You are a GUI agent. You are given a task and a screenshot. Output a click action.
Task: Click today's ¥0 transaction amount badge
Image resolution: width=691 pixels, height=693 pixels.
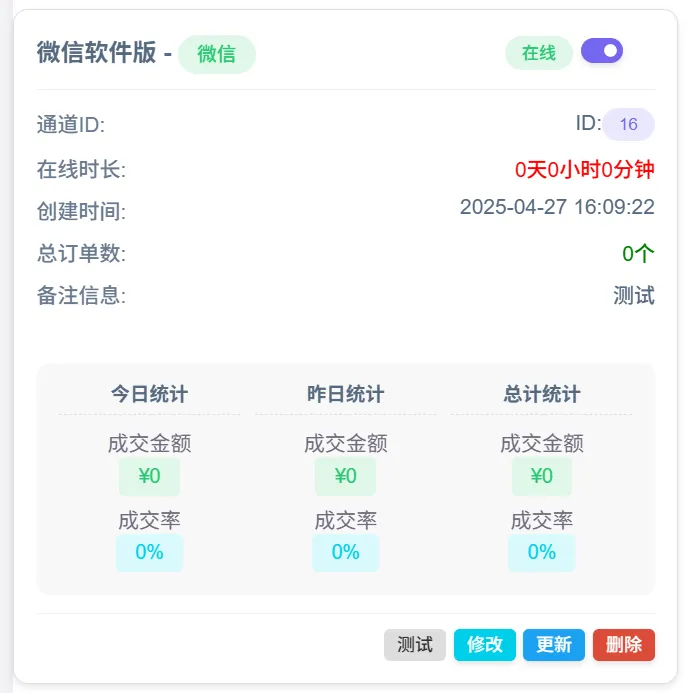point(149,476)
